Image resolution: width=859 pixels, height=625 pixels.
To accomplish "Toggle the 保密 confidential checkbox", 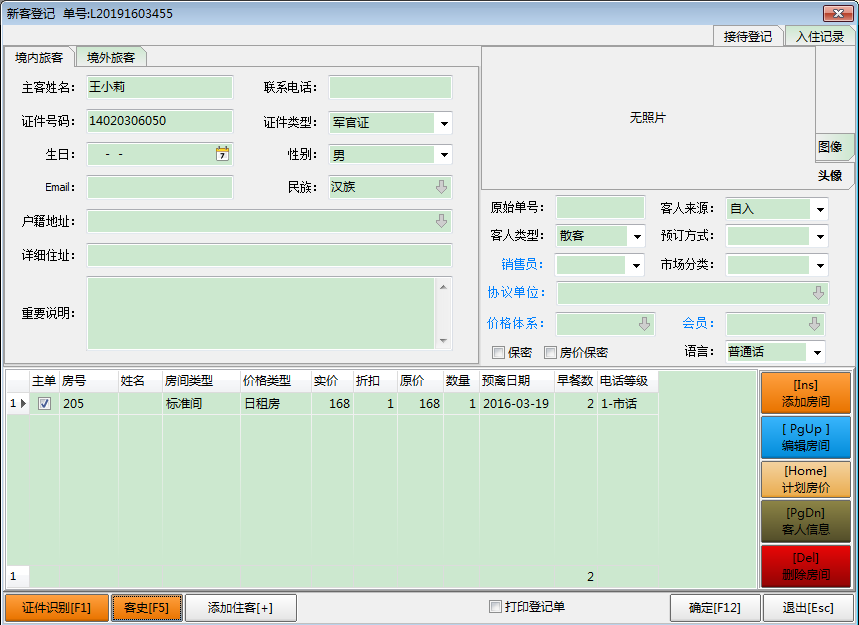I will click(x=498, y=352).
